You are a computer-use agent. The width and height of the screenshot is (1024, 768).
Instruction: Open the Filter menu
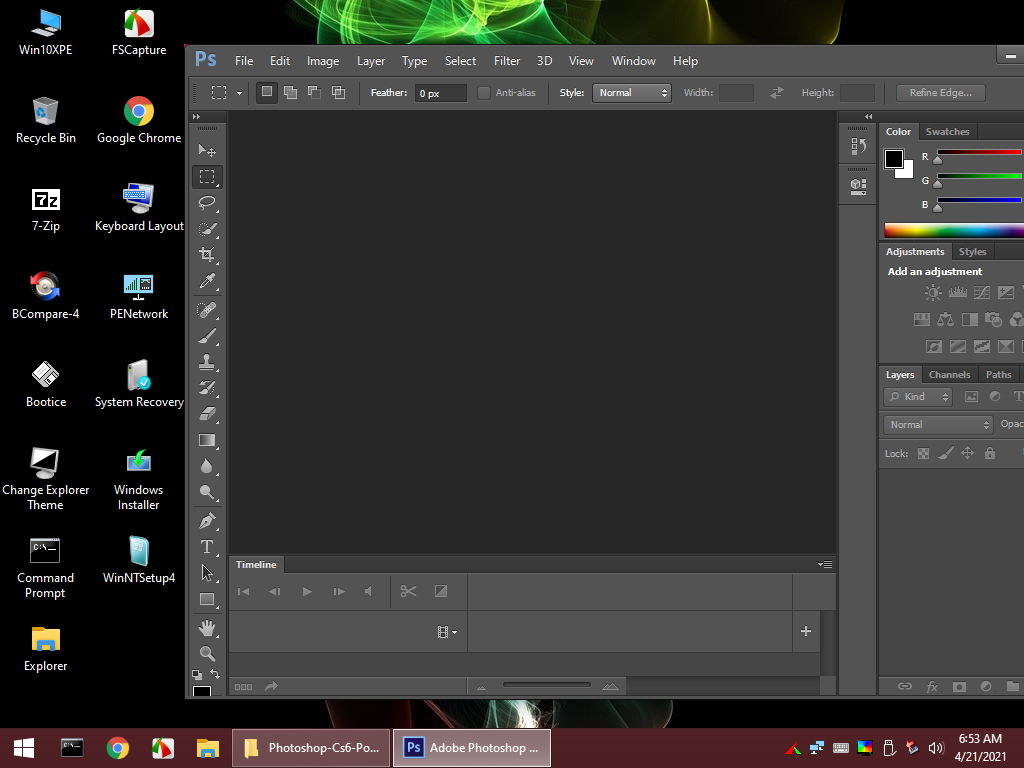pyautogui.click(x=507, y=61)
